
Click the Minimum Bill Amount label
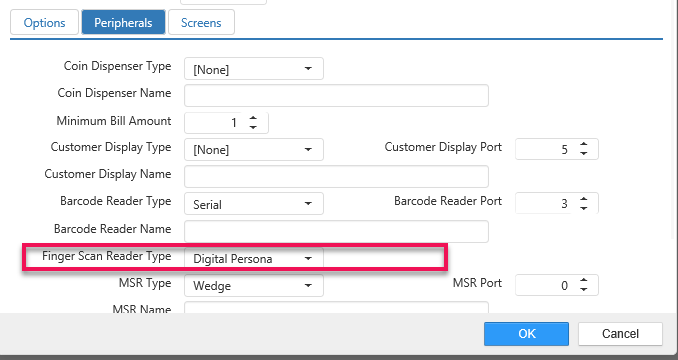(114, 121)
